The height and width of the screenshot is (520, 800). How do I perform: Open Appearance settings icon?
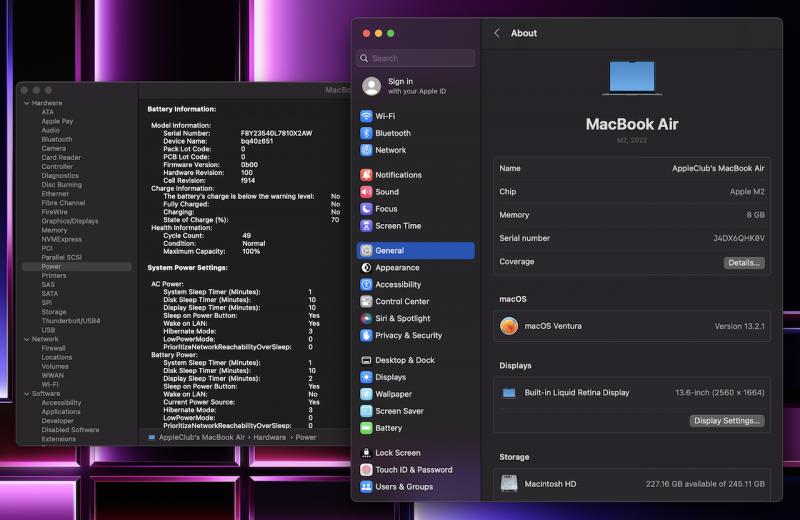point(366,267)
